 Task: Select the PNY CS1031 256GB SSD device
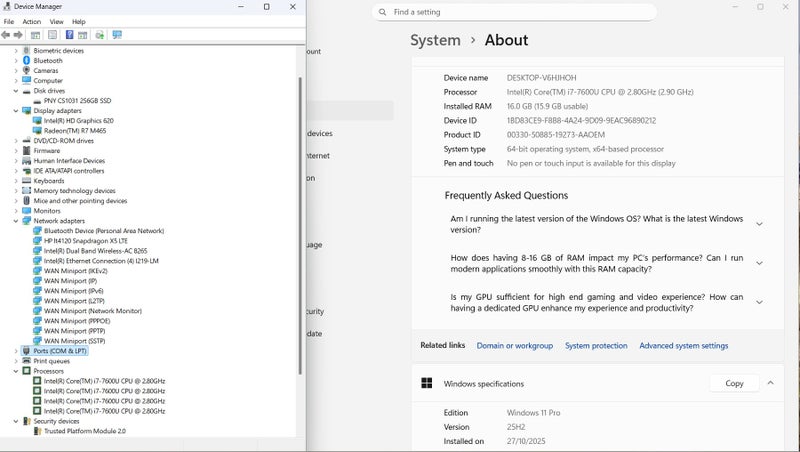tap(78, 101)
